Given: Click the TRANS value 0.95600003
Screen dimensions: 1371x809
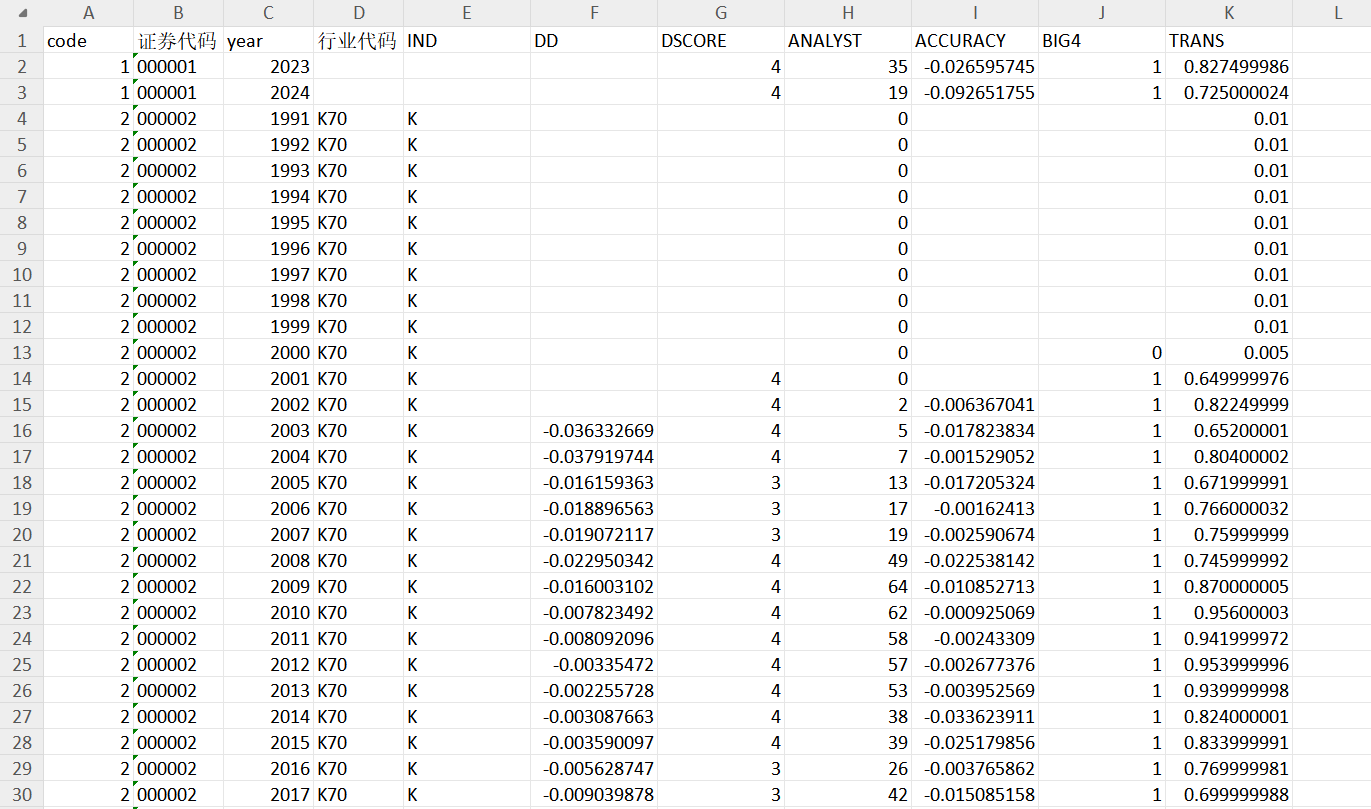Looking at the screenshot, I should click(1229, 613).
